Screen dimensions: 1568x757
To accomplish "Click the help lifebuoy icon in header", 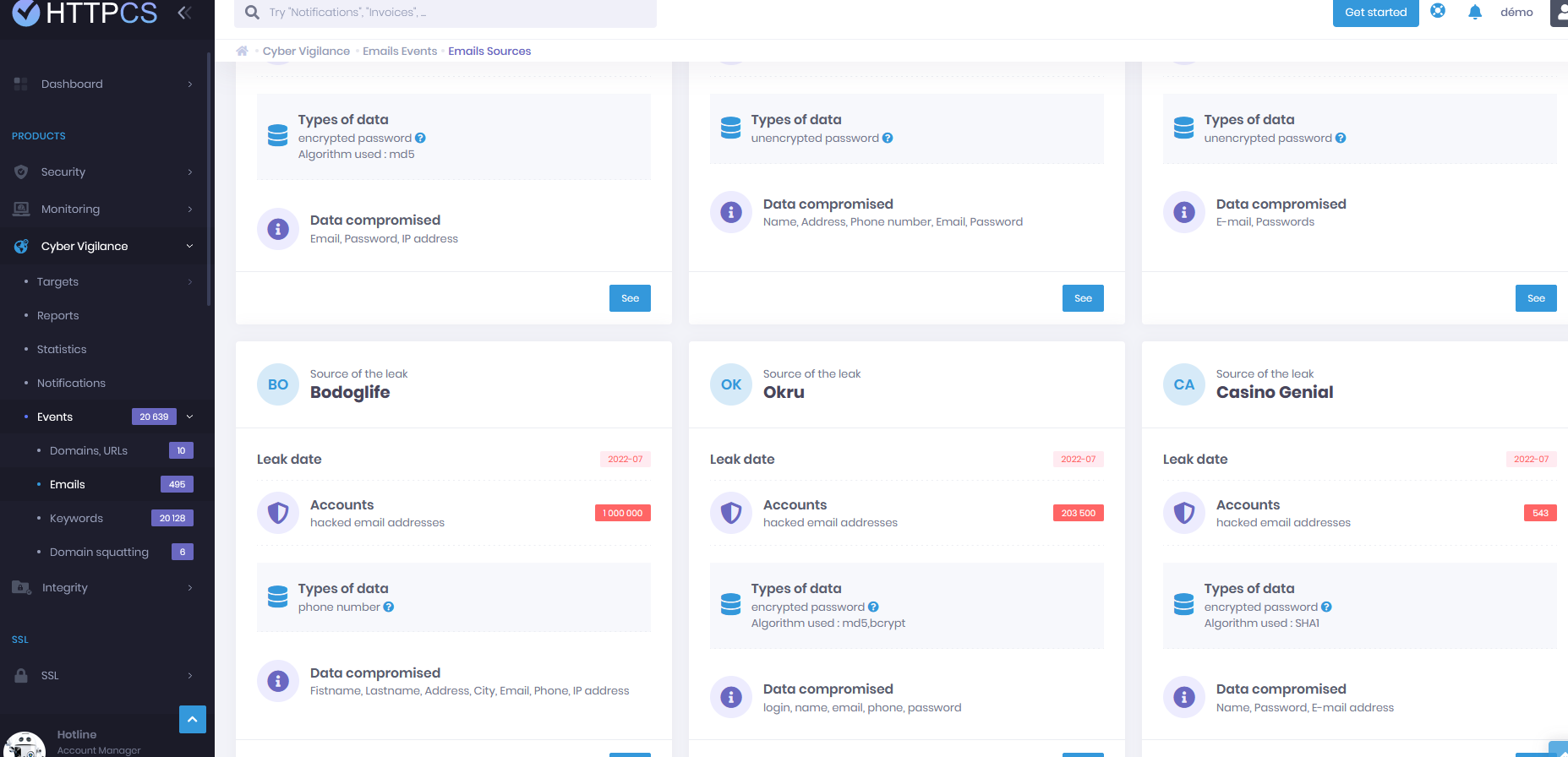I will tap(1438, 11).
